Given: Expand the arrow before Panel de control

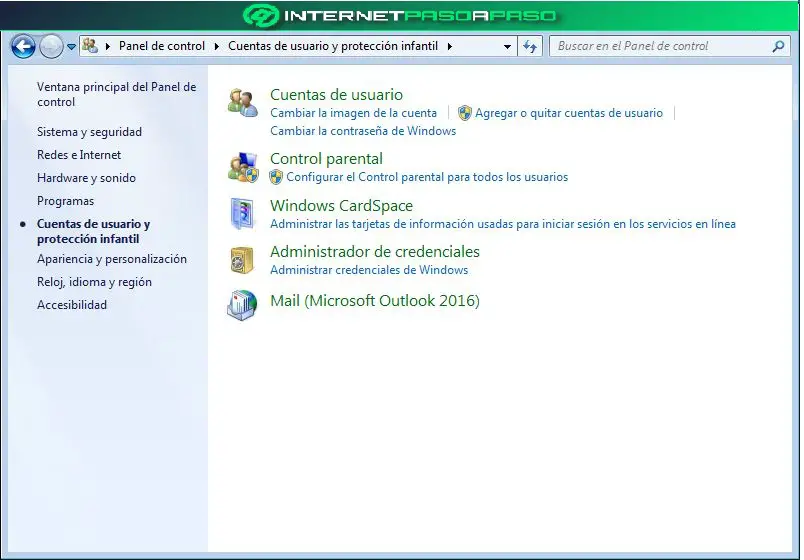Looking at the screenshot, I should pyautogui.click(x=108, y=46).
